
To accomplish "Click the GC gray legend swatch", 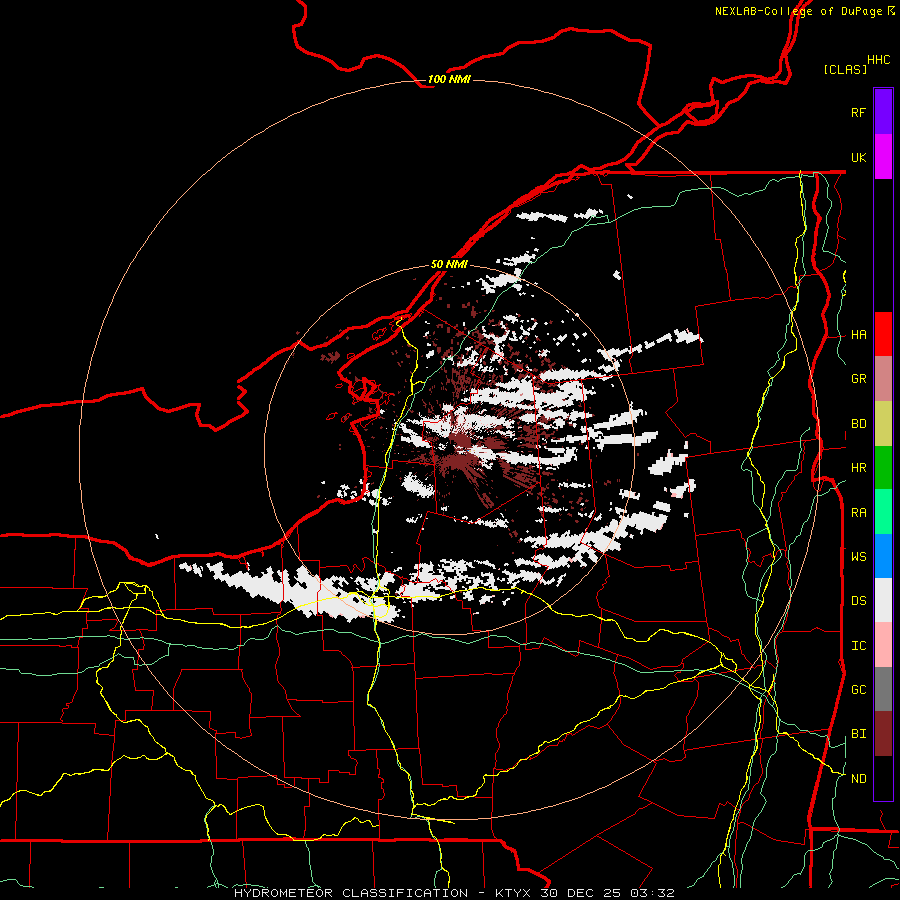I will (x=883, y=689).
